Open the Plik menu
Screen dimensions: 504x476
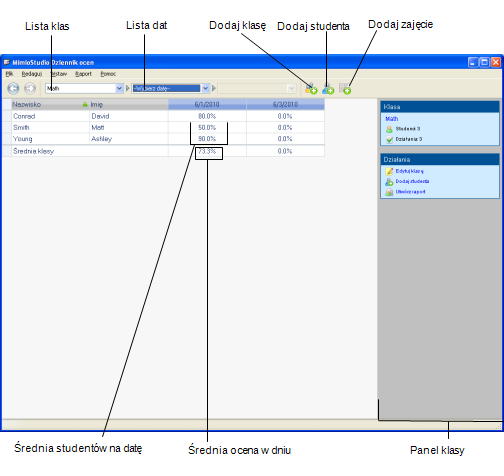[x=9, y=74]
